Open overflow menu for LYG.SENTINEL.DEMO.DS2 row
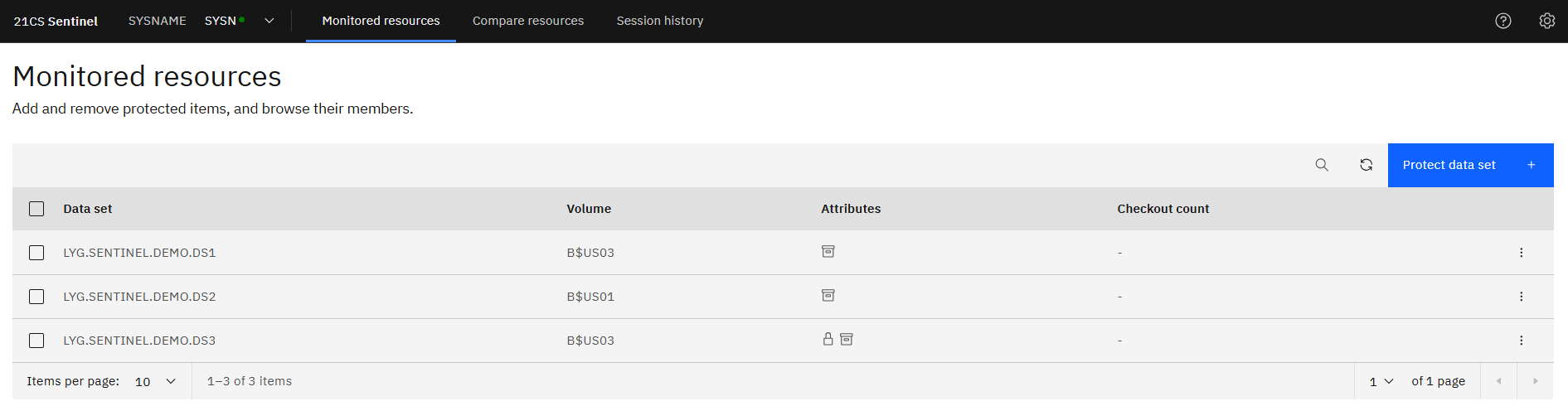The width and height of the screenshot is (1568, 406). (1521, 297)
